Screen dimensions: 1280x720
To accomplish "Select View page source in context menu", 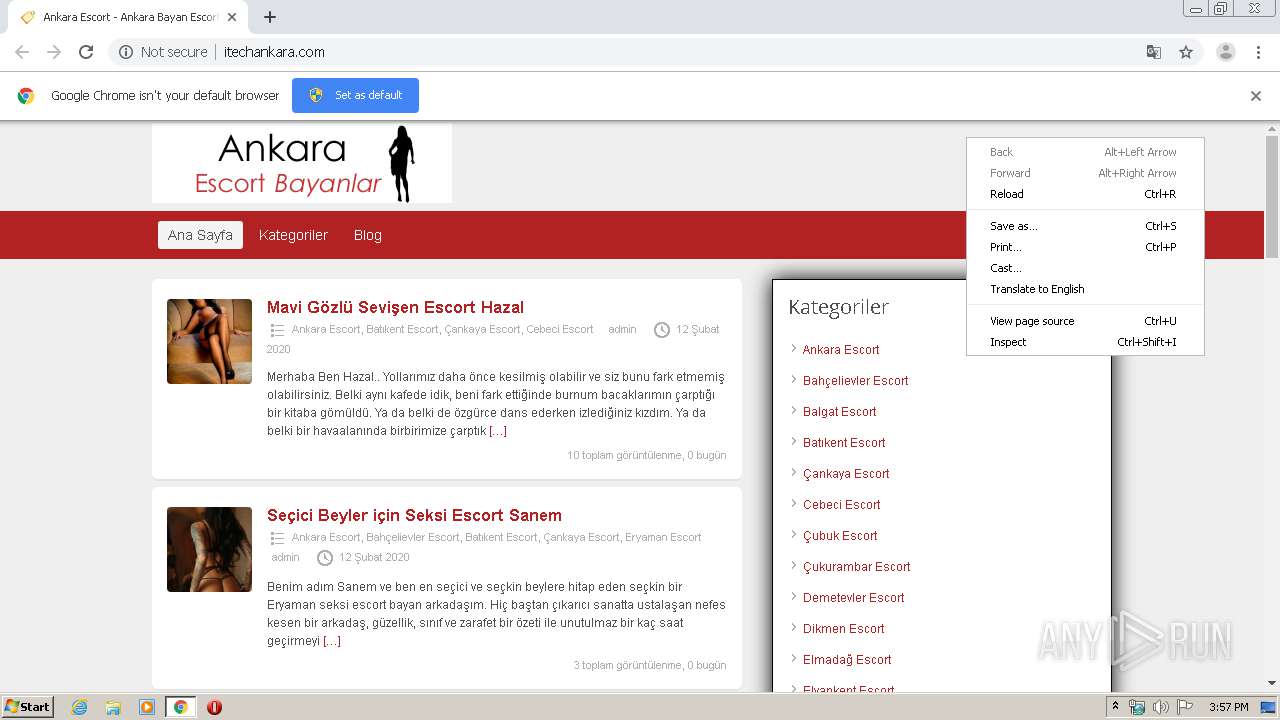I will pos(1085,321).
